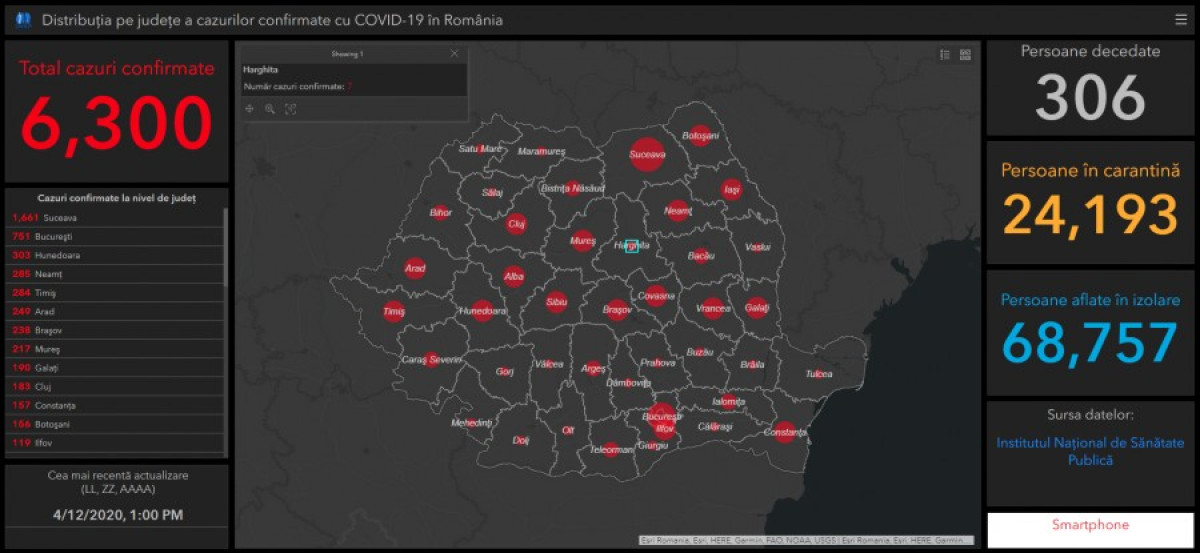Open the basemap gallery grid icon
1200x553 pixels.
pyautogui.click(x=965, y=55)
